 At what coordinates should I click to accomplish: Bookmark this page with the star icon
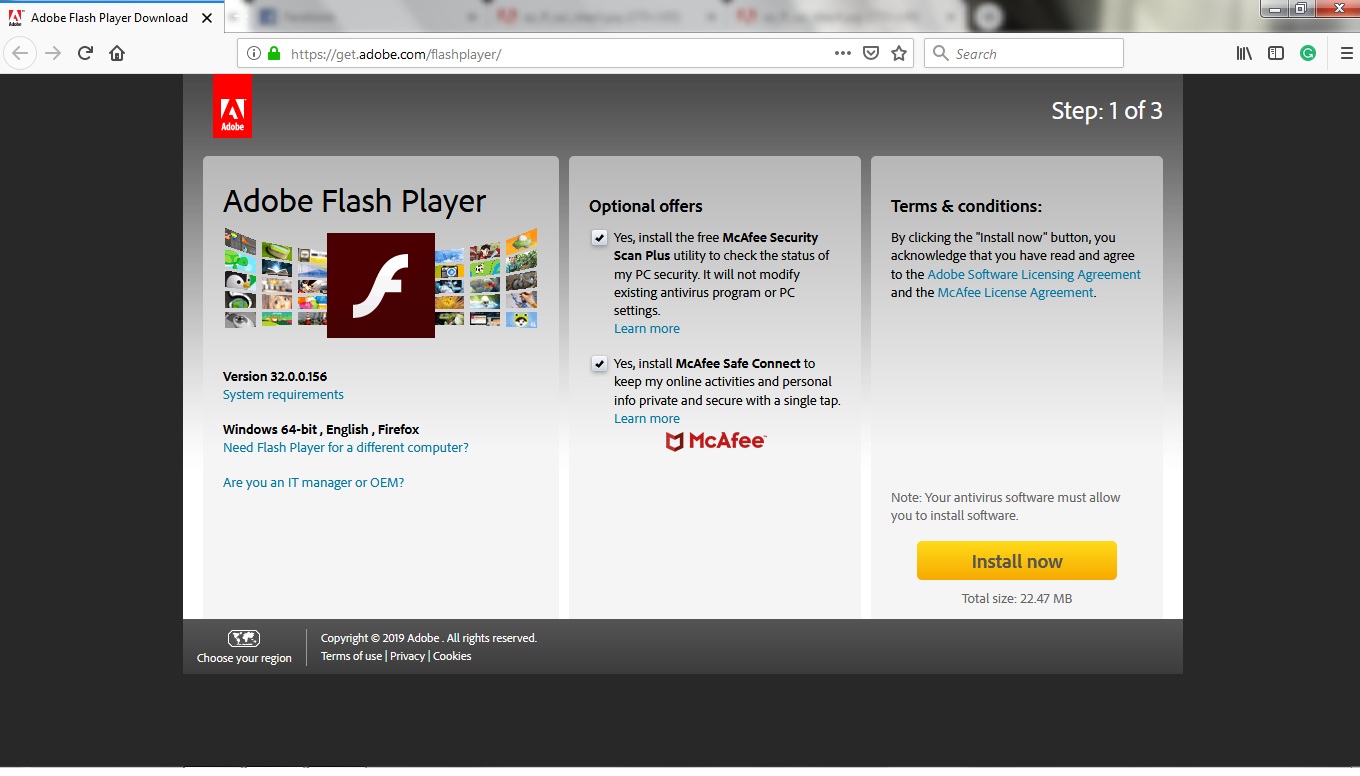[x=899, y=53]
